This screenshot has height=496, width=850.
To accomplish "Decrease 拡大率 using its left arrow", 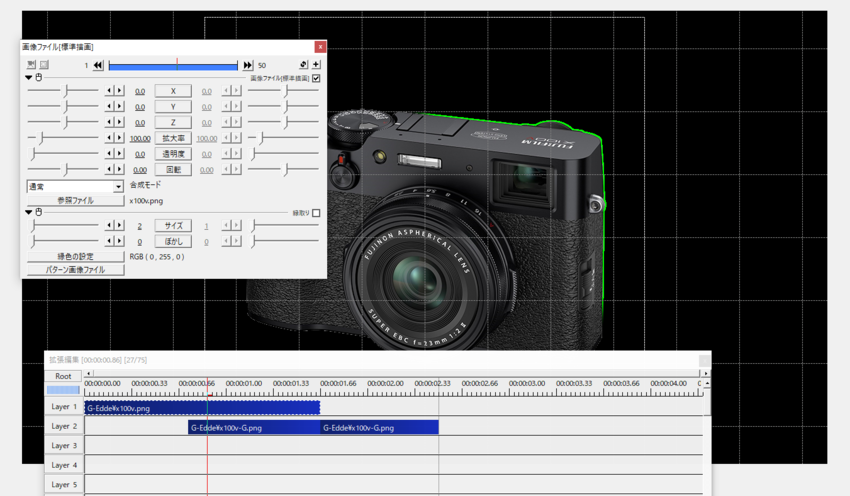I will [x=110, y=138].
